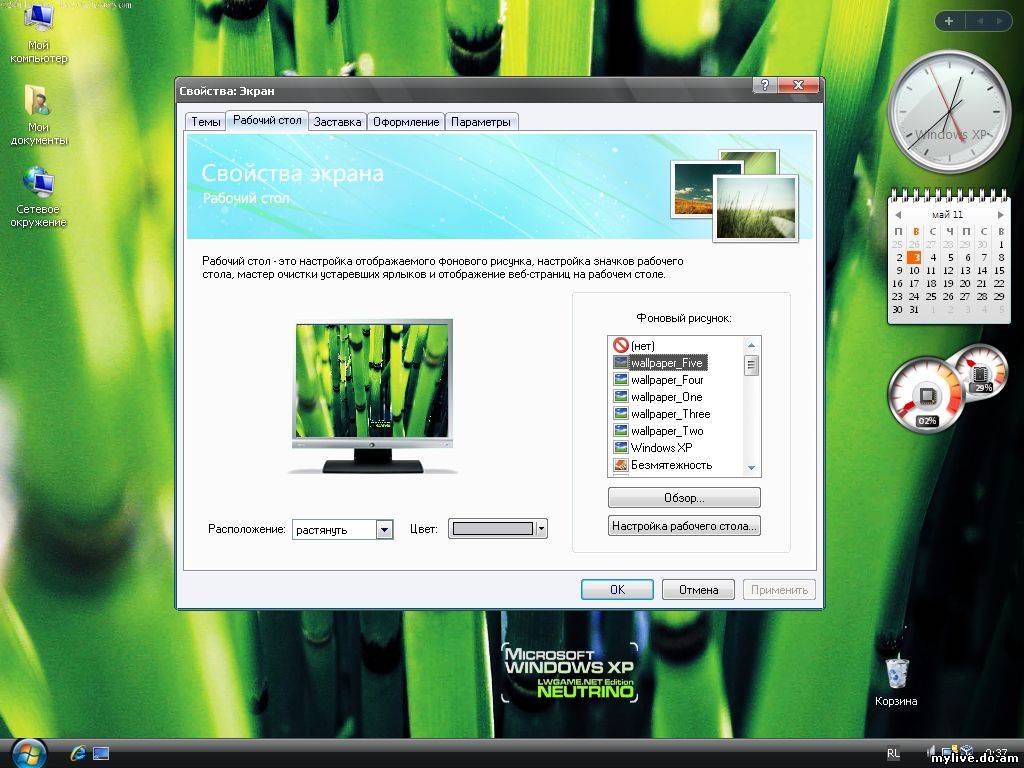1024x768 pixels.
Task: Switch to the Оформление tab
Action: click(405, 122)
